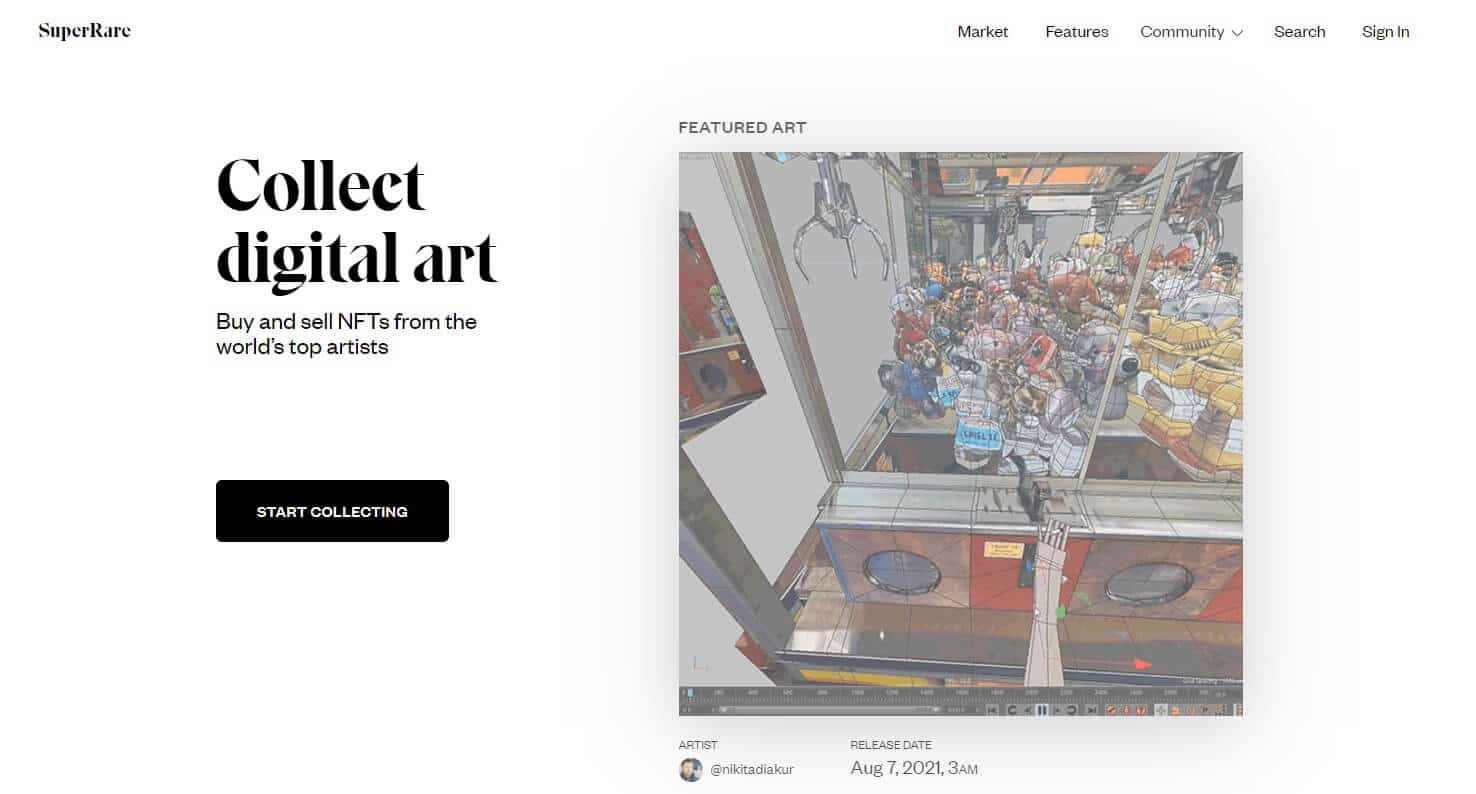Viewport: 1476px width, 794px height.
Task: Select the 'Aug 7, 2021, 3AM' release date text
Action: (x=914, y=768)
